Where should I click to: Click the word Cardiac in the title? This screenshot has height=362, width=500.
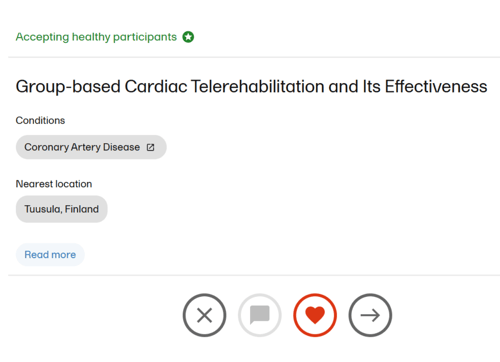click(156, 87)
